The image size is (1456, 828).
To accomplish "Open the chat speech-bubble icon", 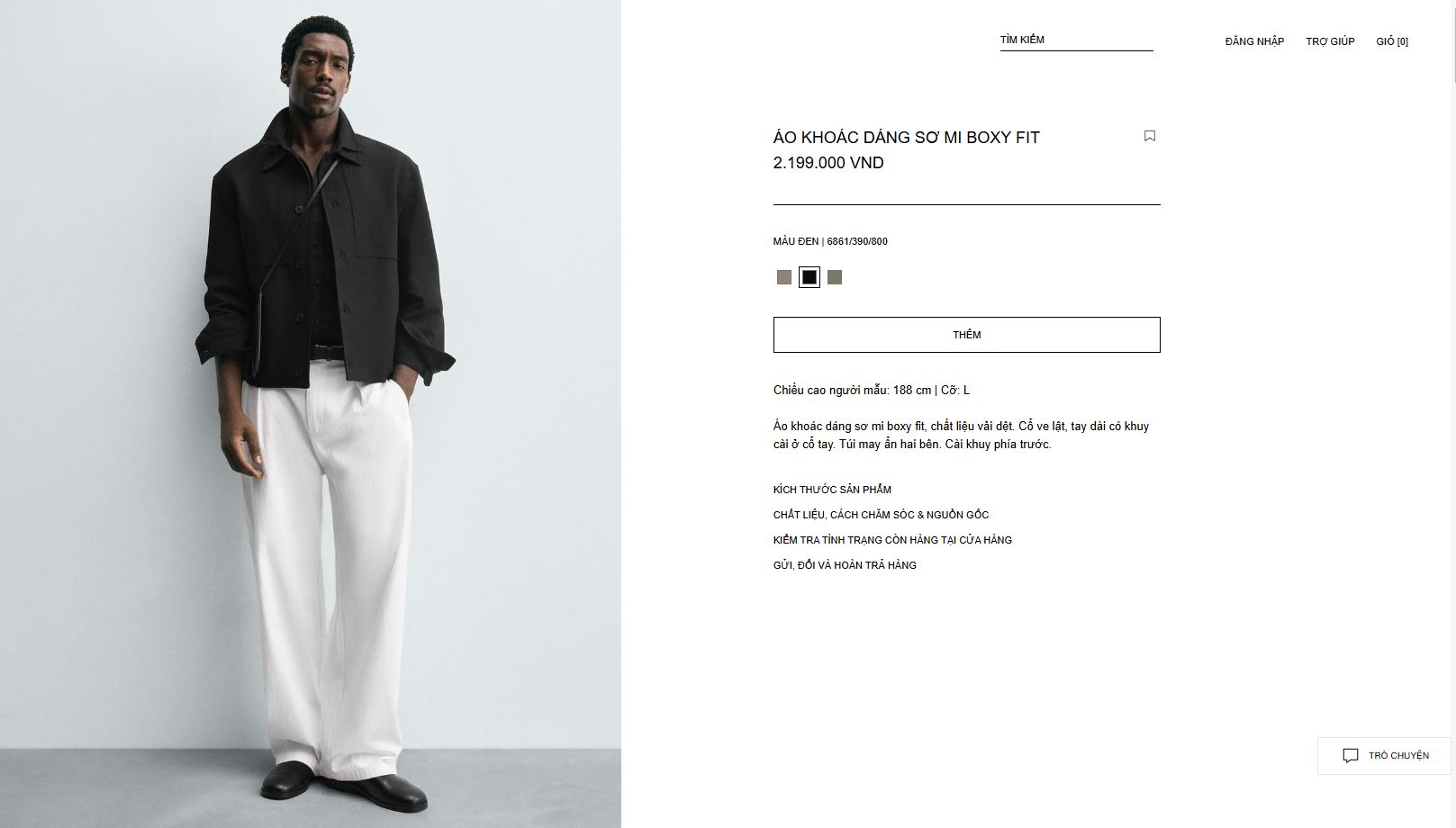I will pos(1351,756).
